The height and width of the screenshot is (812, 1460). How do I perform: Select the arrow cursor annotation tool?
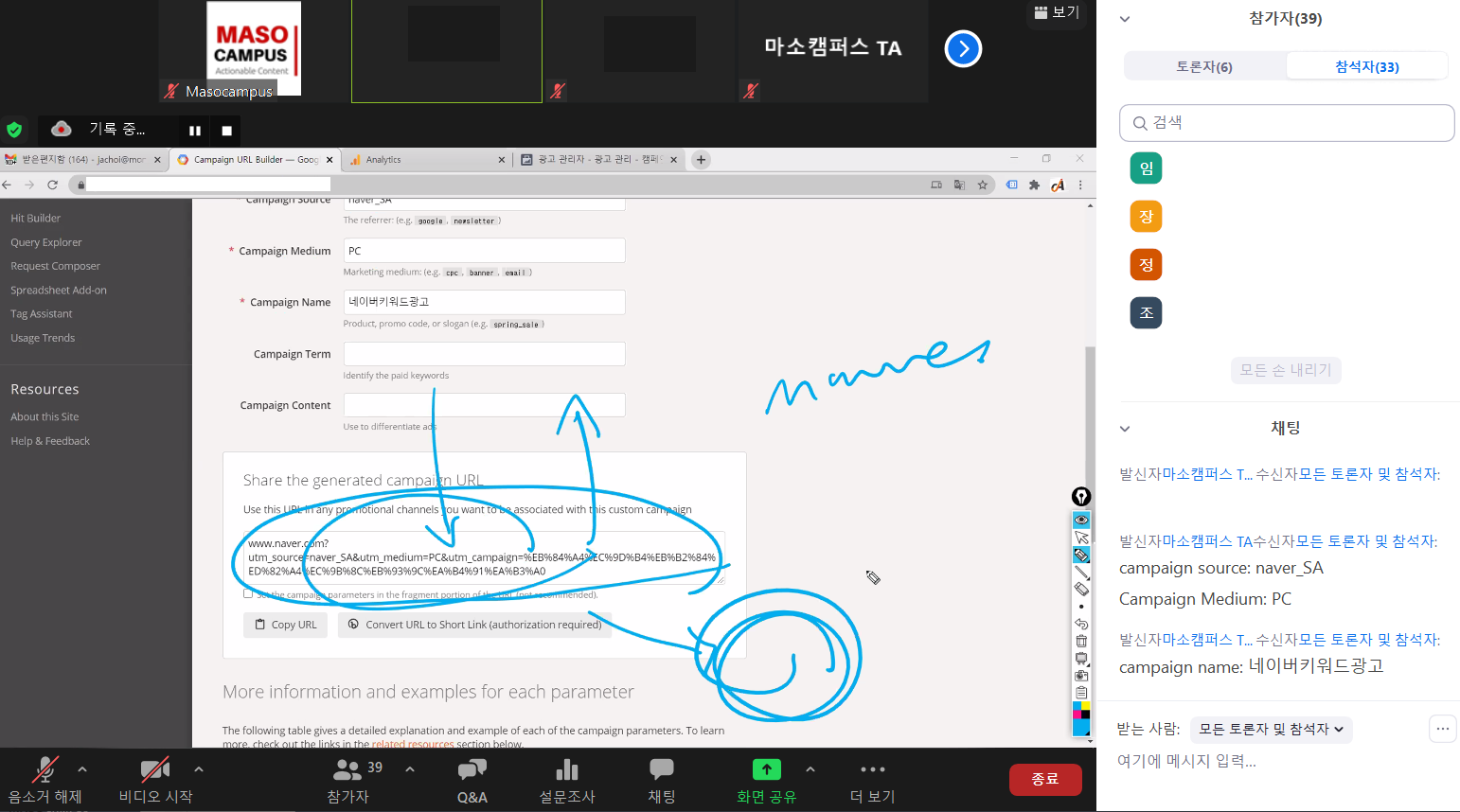coord(1081,538)
